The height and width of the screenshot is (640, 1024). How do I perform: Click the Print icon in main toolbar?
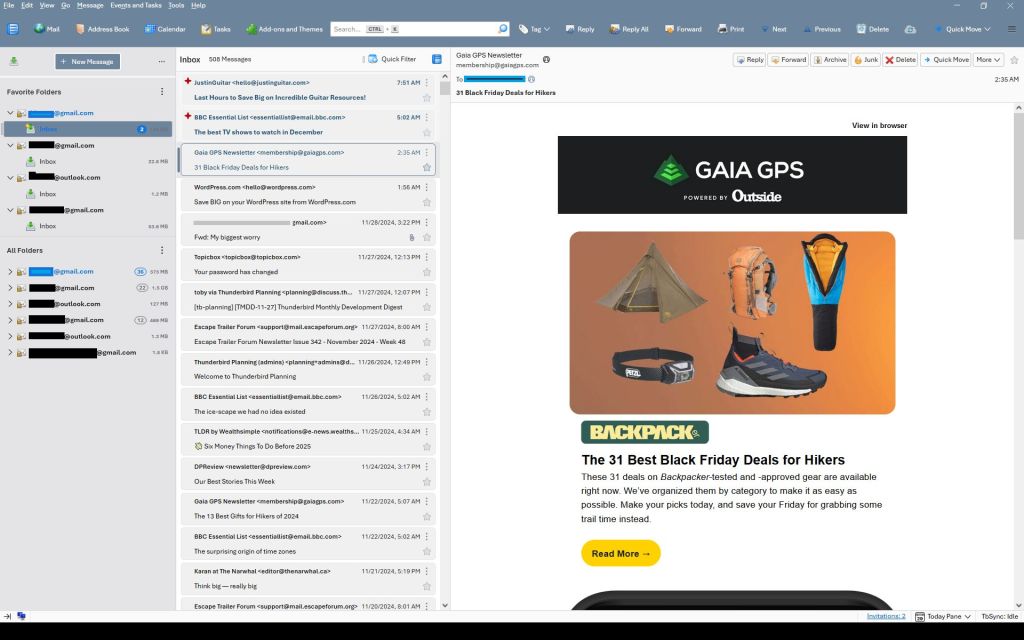731,29
